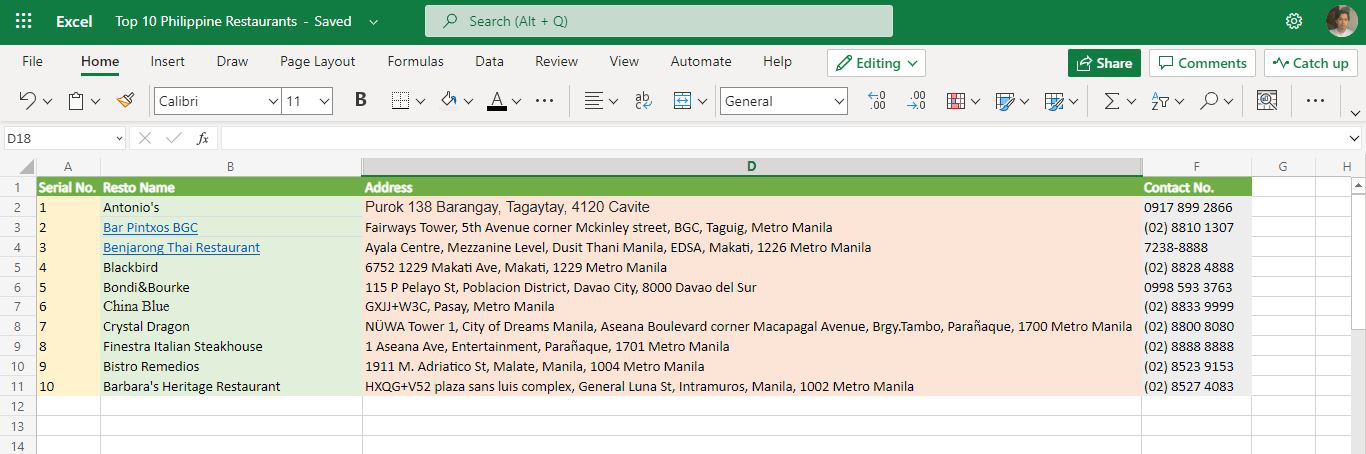The height and width of the screenshot is (454, 1366).
Task: Click the text alignment icon
Action: point(594,101)
